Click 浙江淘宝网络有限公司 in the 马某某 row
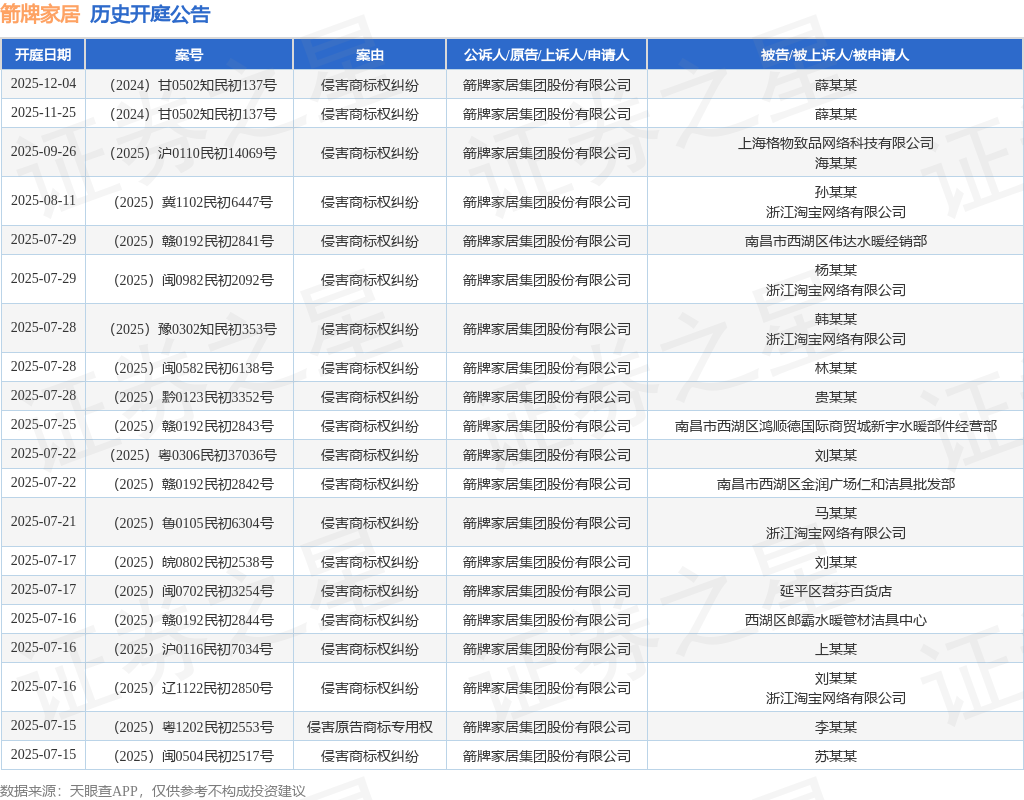This screenshot has height=800, width=1024. 835,533
